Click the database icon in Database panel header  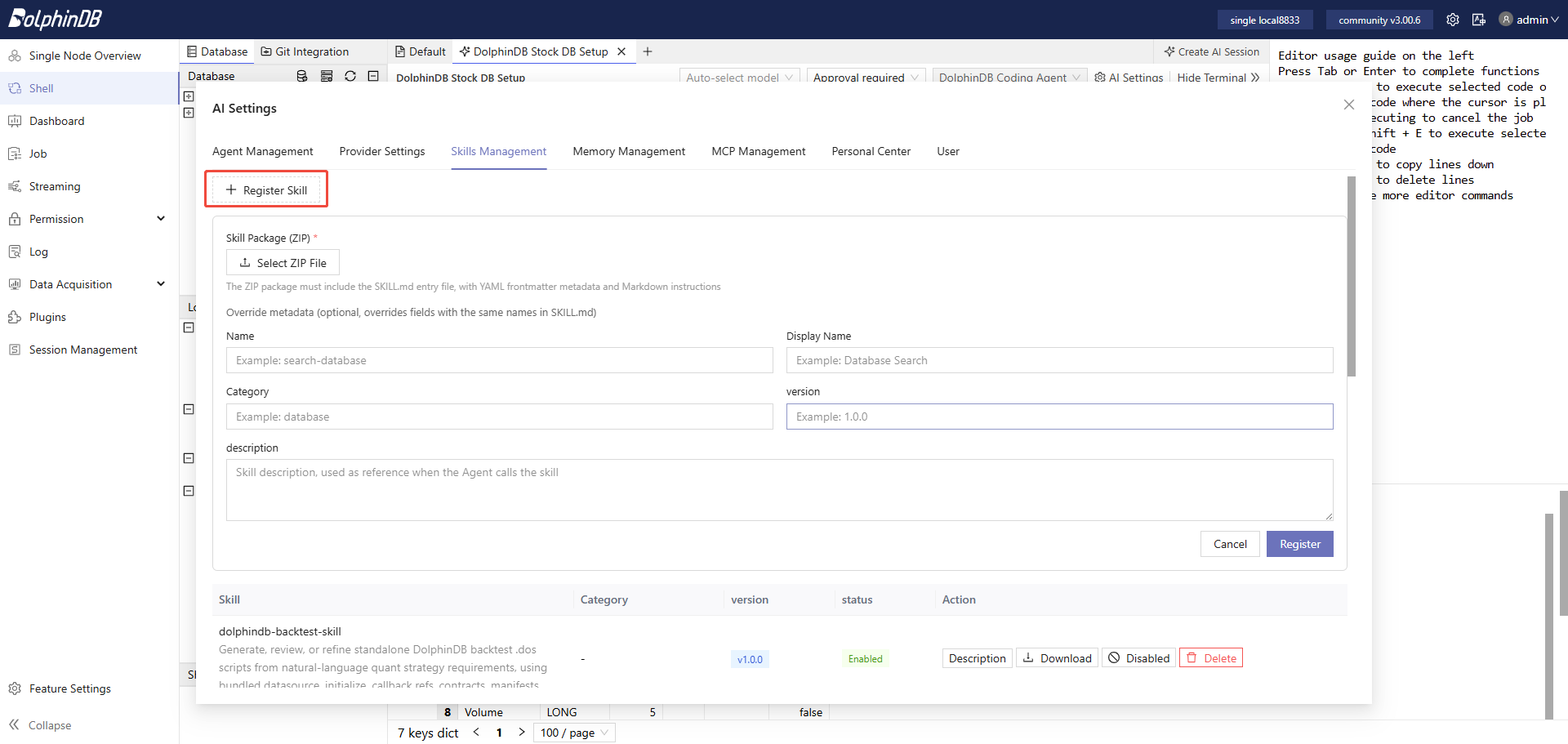coord(302,76)
